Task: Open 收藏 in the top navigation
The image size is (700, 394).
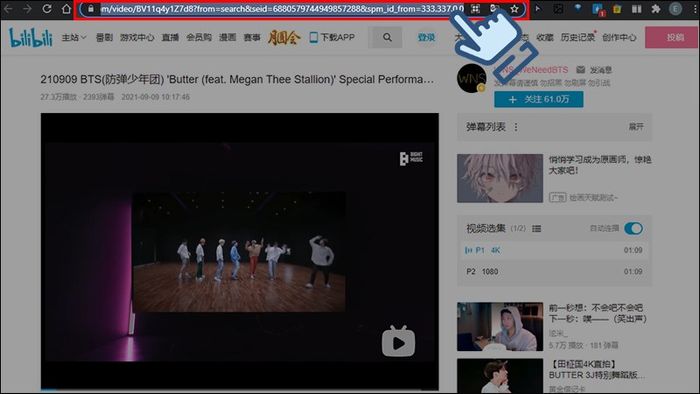Action: coord(545,37)
